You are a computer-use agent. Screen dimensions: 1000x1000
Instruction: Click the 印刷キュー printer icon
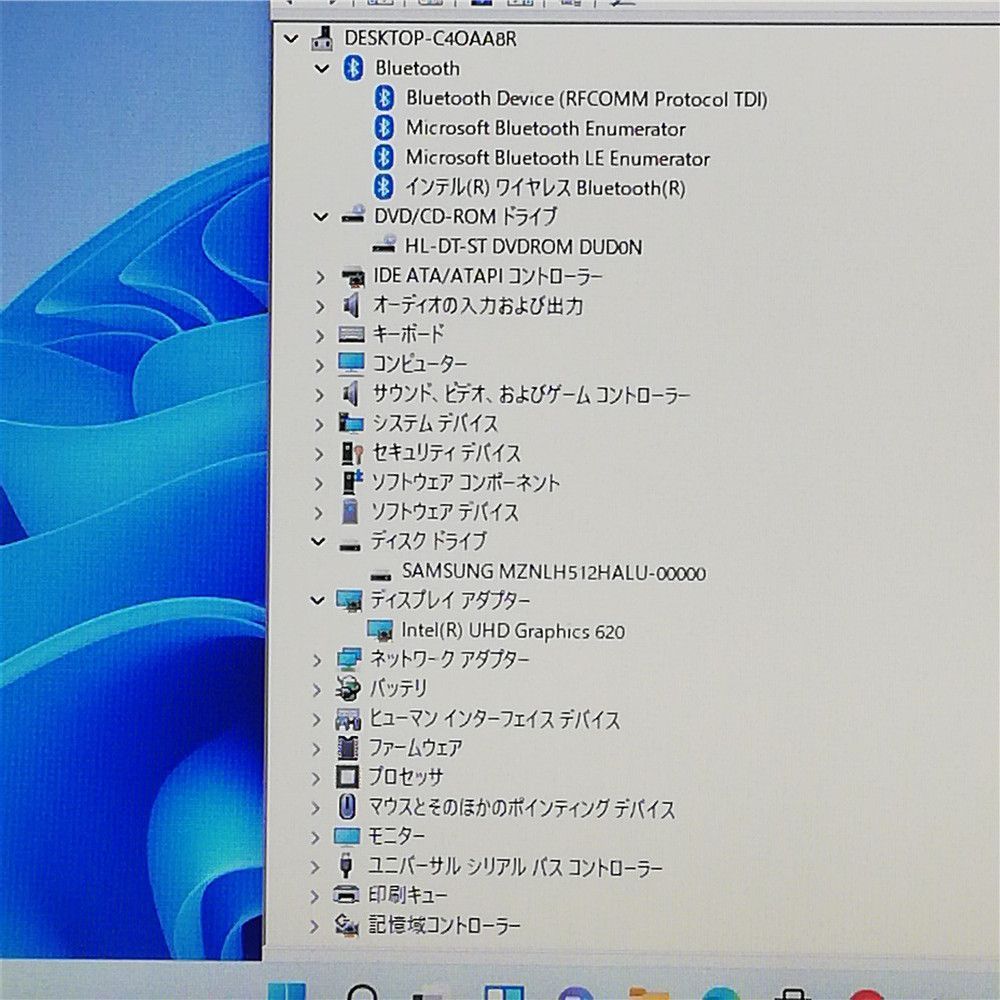(346, 895)
